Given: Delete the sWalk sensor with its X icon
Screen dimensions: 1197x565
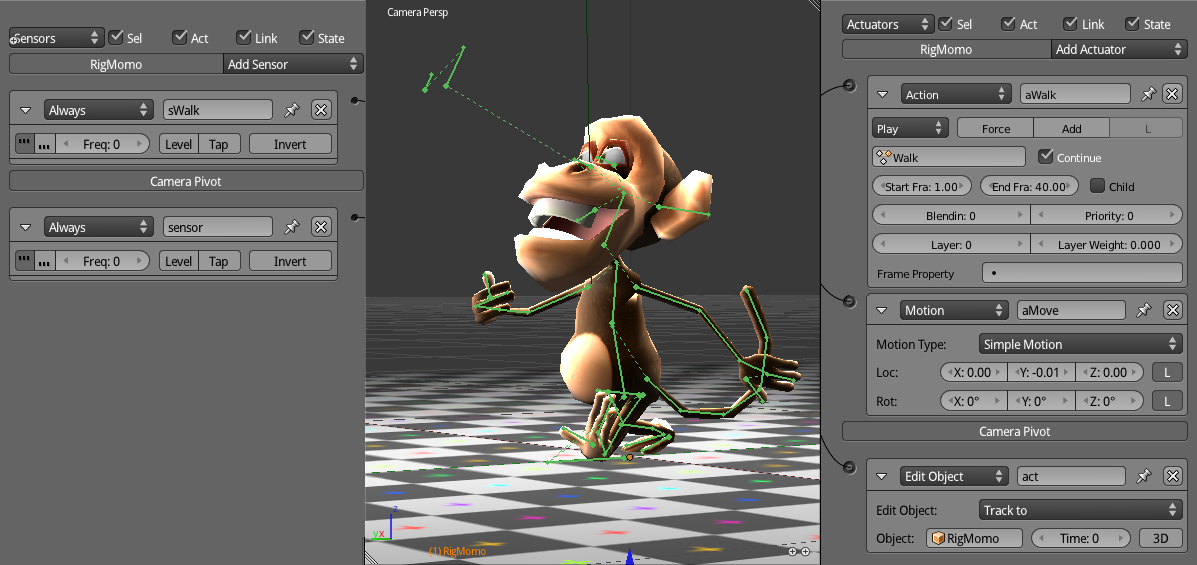Looking at the screenshot, I should coord(321,110).
